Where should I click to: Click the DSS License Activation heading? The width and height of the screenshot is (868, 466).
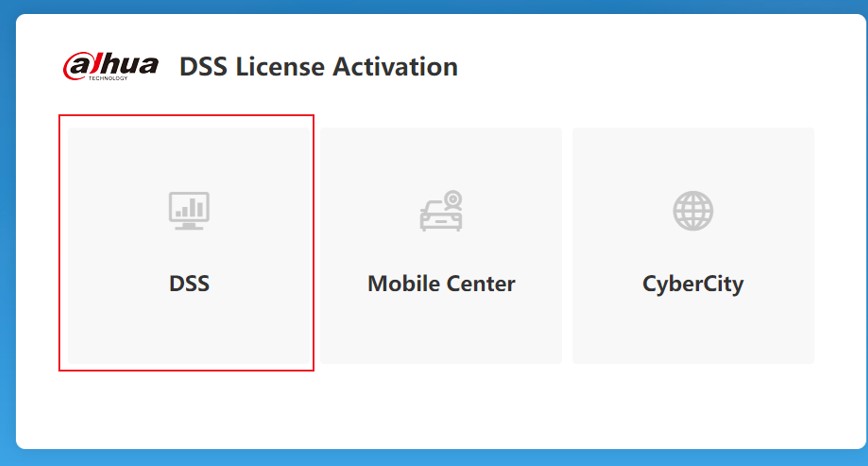point(318,67)
